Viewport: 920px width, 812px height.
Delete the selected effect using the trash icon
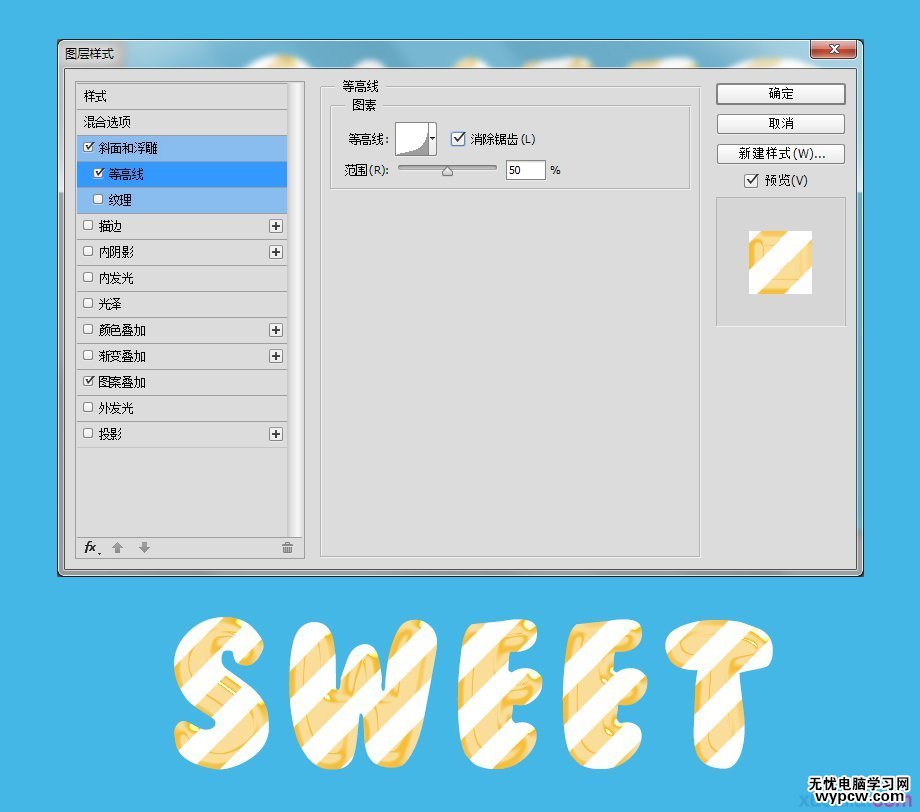287,548
